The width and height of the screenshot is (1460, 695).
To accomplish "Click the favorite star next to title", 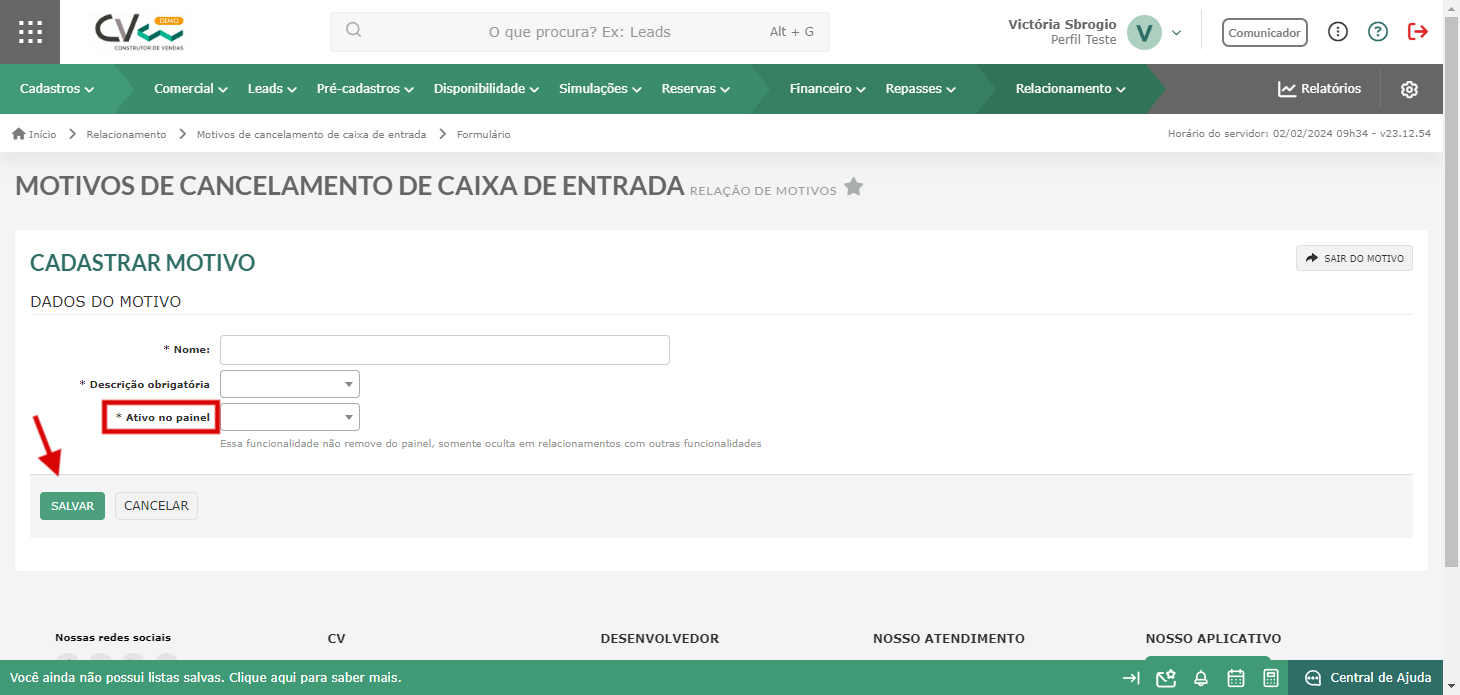I will (853, 186).
